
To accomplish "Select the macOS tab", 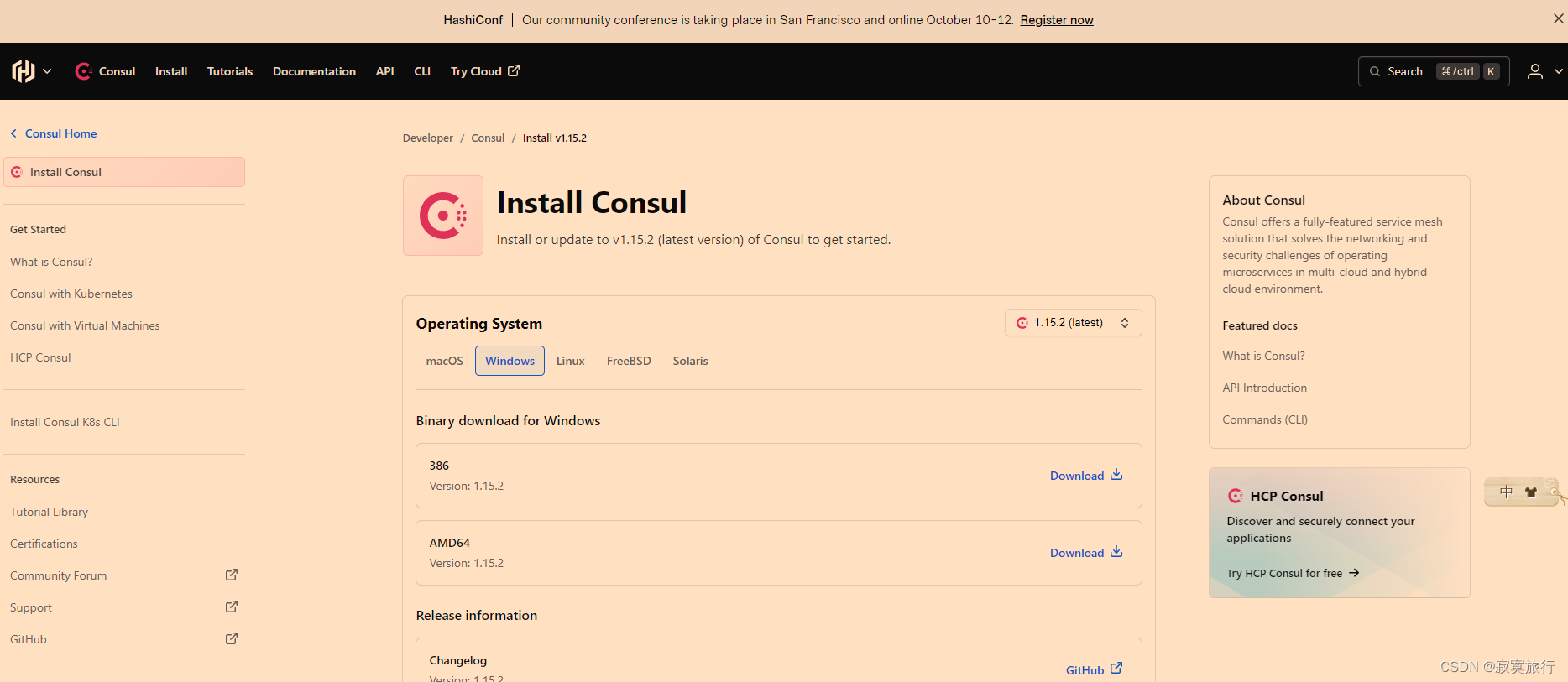I will tap(444, 361).
